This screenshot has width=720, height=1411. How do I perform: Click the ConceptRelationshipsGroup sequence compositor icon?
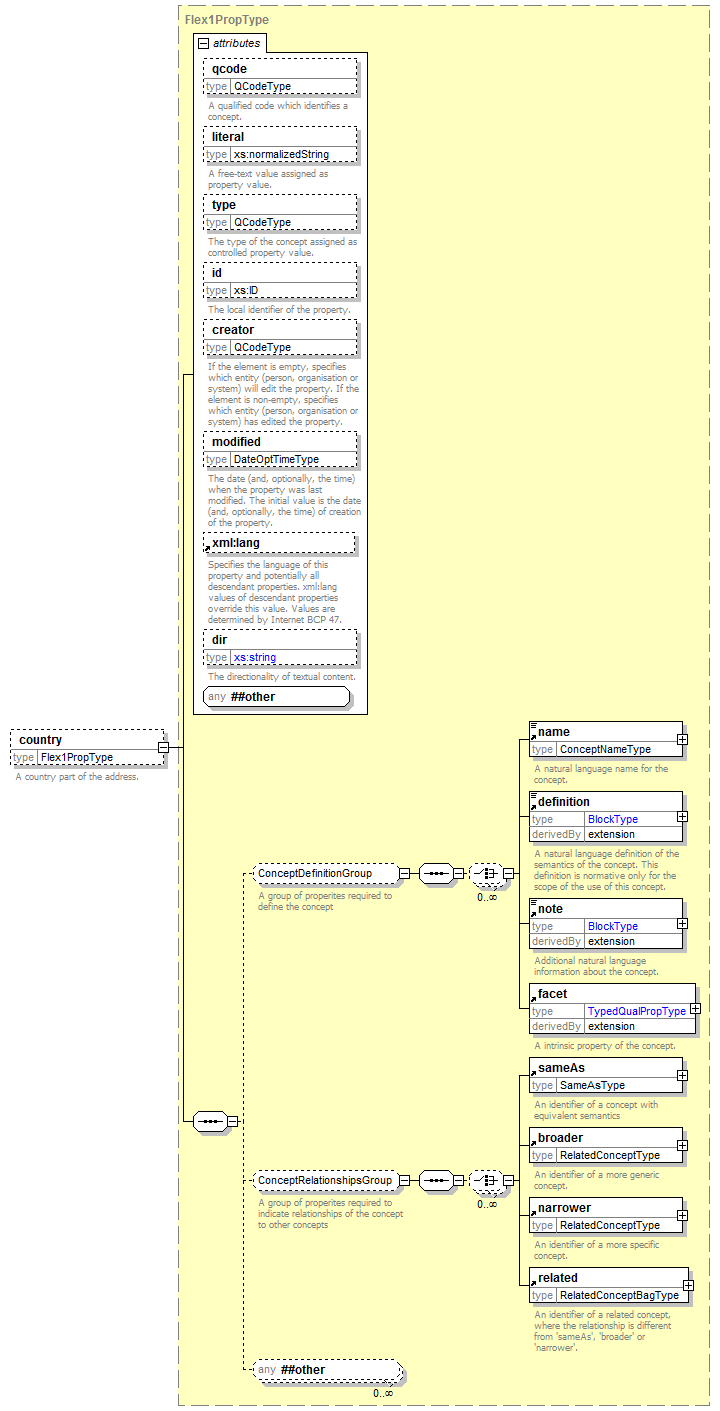click(x=435, y=1180)
